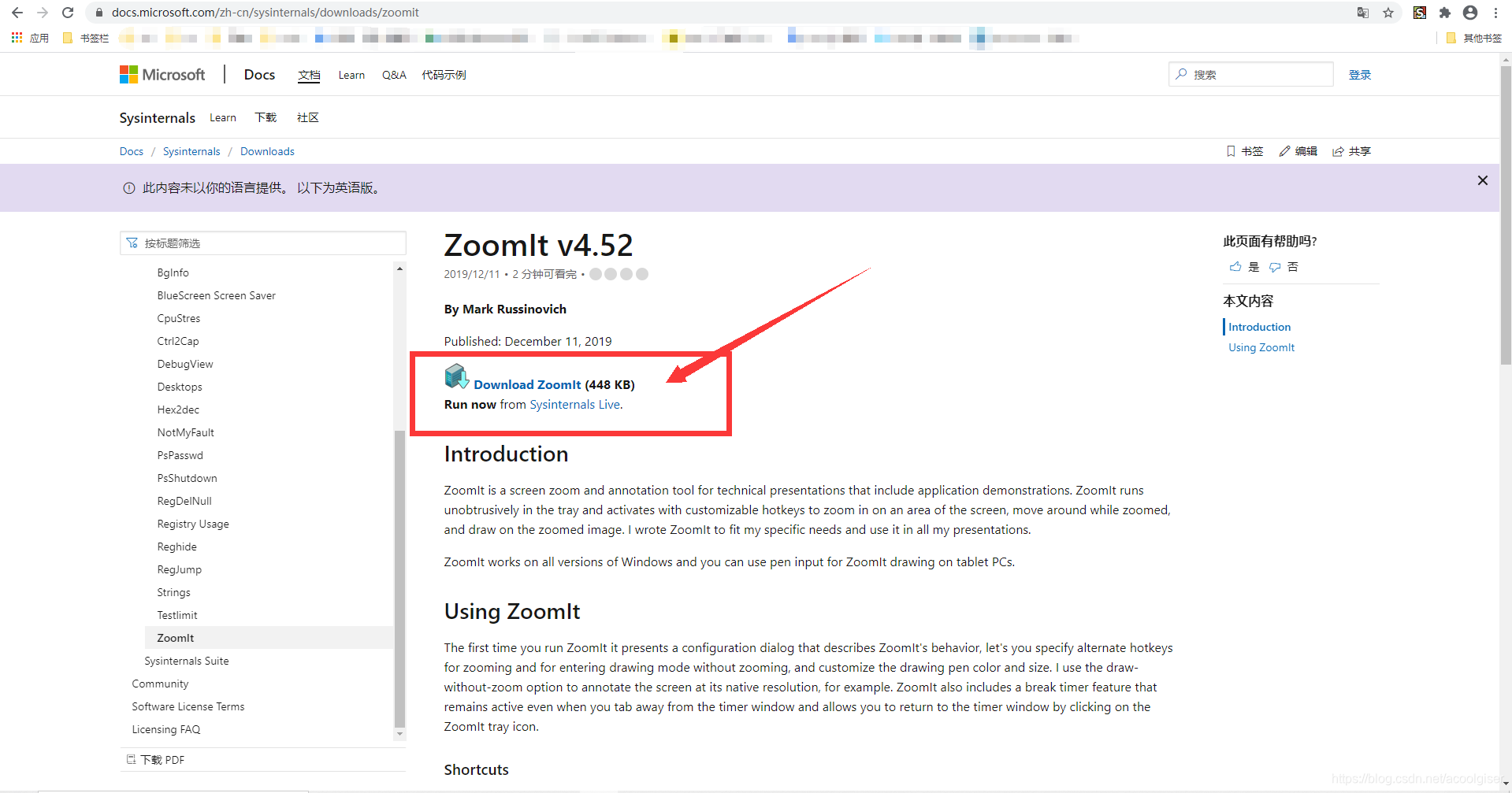Open BlueScreen Screen Saver in sidebar
This screenshot has width=1512, height=793.
point(216,295)
